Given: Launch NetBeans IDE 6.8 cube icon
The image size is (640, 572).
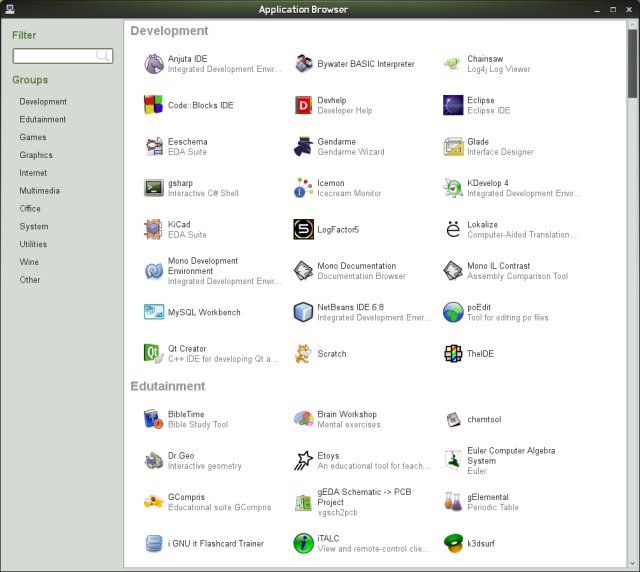Looking at the screenshot, I should (x=303, y=312).
